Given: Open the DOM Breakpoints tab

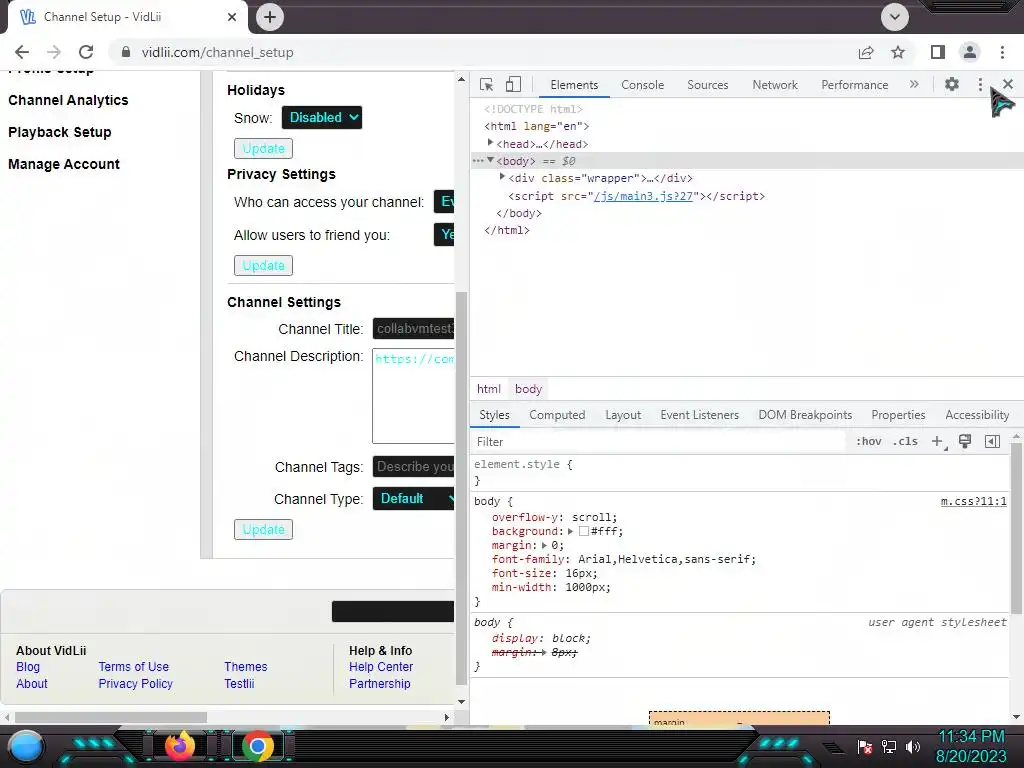Looking at the screenshot, I should [x=805, y=415].
